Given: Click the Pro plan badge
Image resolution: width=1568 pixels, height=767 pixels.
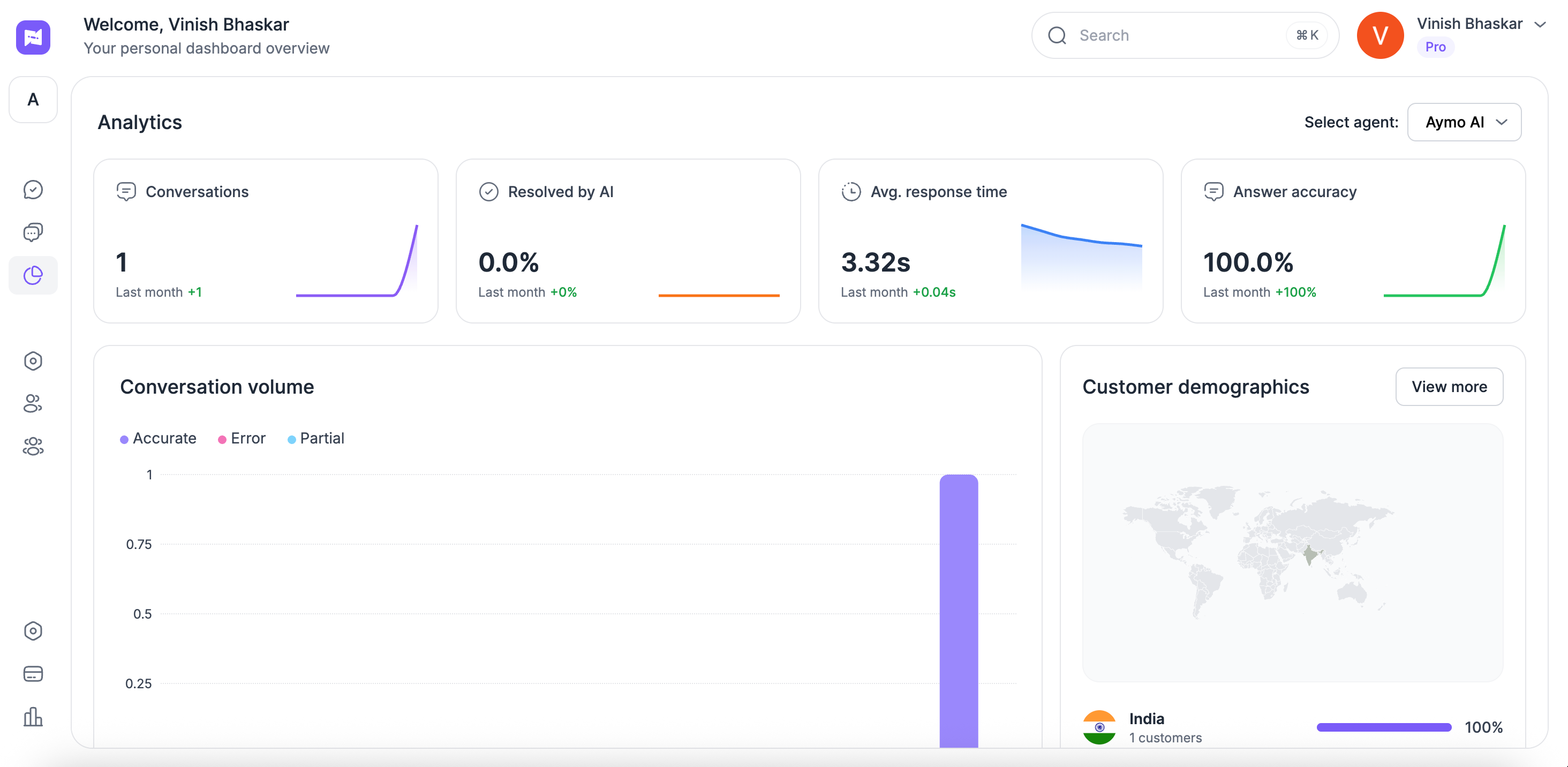Looking at the screenshot, I should [1435, 47].
